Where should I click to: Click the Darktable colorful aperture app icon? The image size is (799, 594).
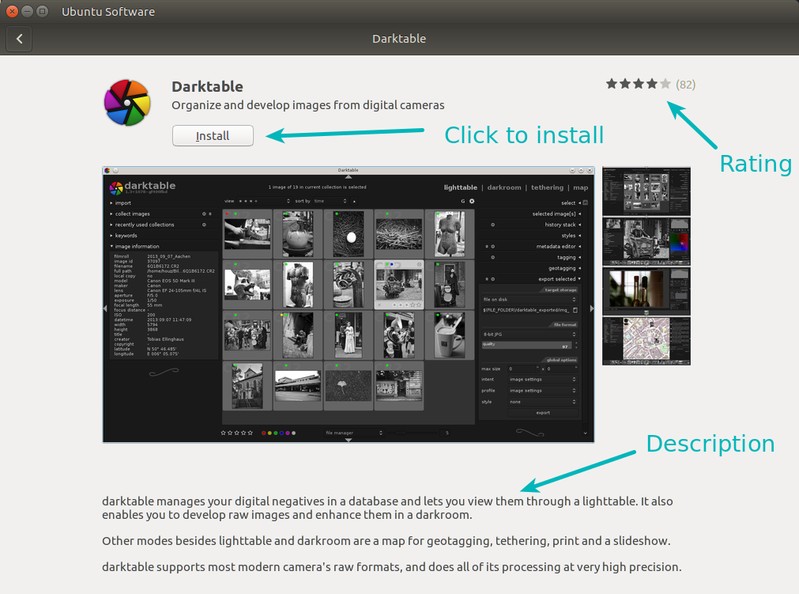coord(127,102)
